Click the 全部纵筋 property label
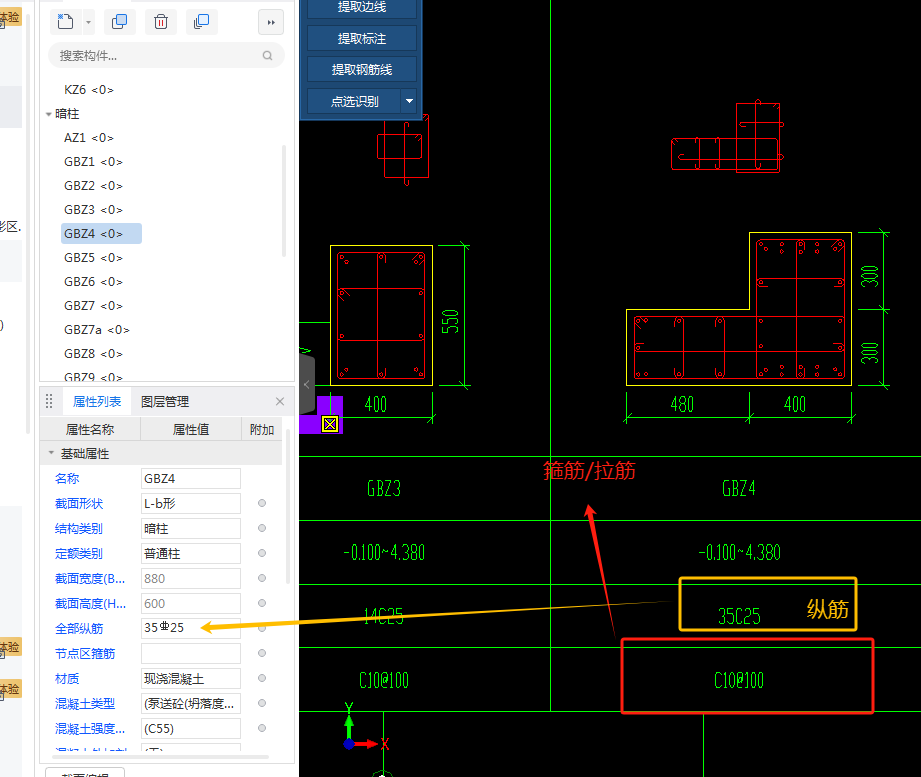Image resolution: width=921 pixels, height=777 pixels. 79,629
